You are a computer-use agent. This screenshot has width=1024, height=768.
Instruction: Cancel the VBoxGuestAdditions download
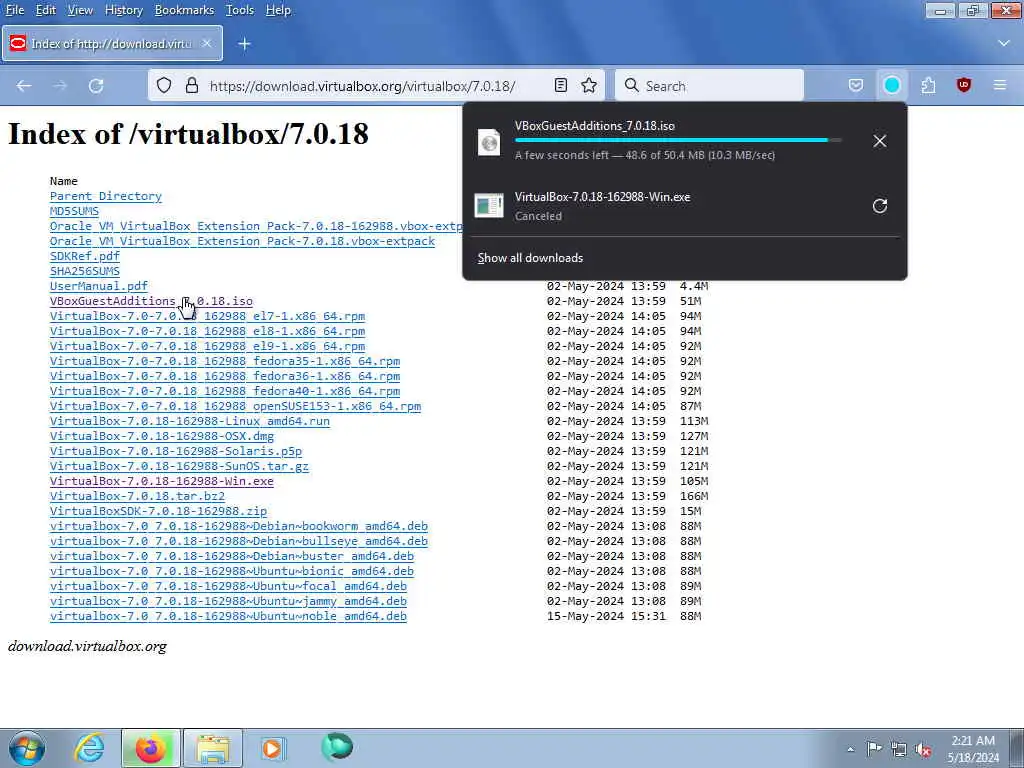point(880,141)
